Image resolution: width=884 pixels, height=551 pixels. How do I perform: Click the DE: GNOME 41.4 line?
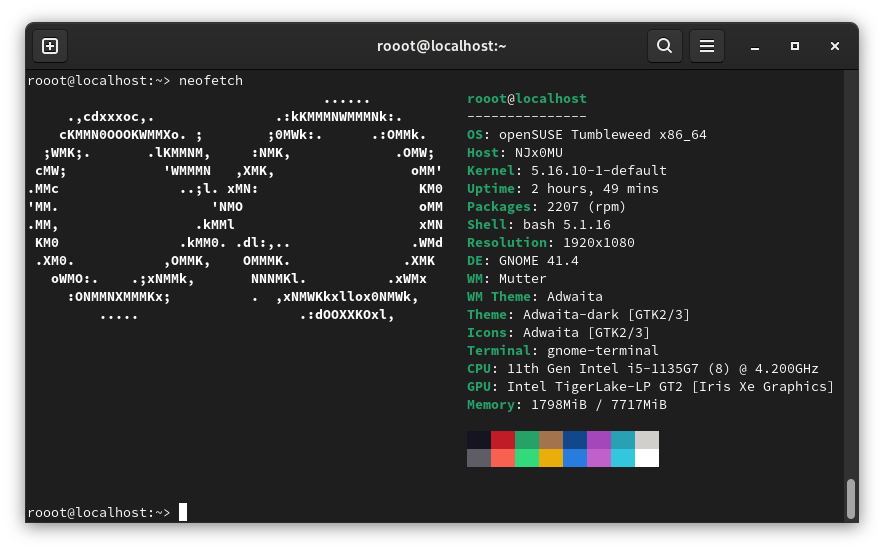tap(523, 261)
